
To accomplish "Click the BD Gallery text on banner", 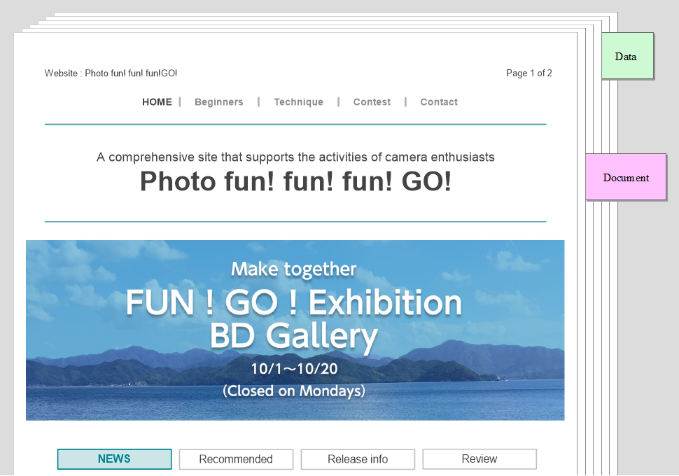I will (x=294, y=336).
